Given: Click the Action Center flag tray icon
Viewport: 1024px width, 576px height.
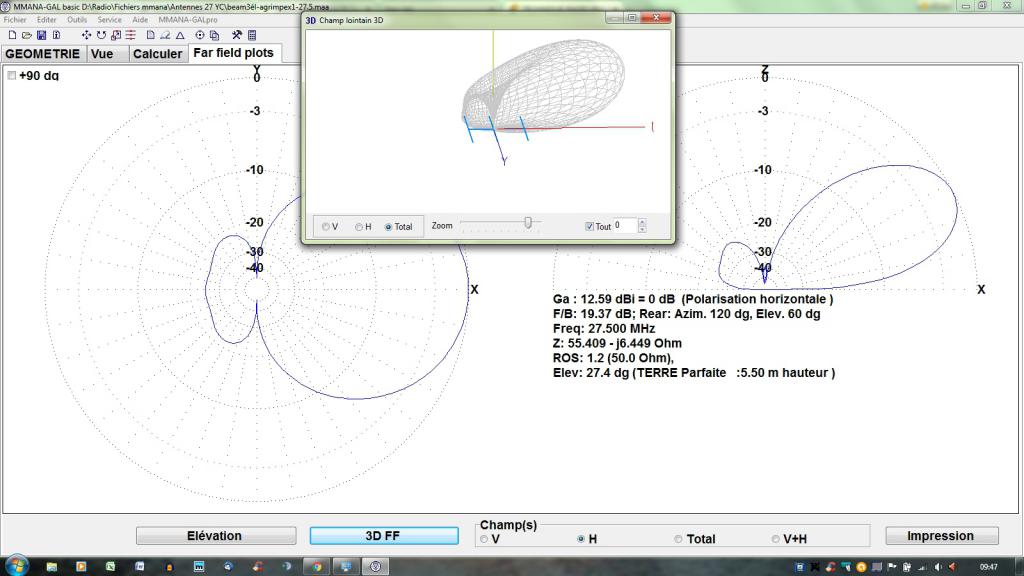Looking at the screenshot, I should click(892, 567).
